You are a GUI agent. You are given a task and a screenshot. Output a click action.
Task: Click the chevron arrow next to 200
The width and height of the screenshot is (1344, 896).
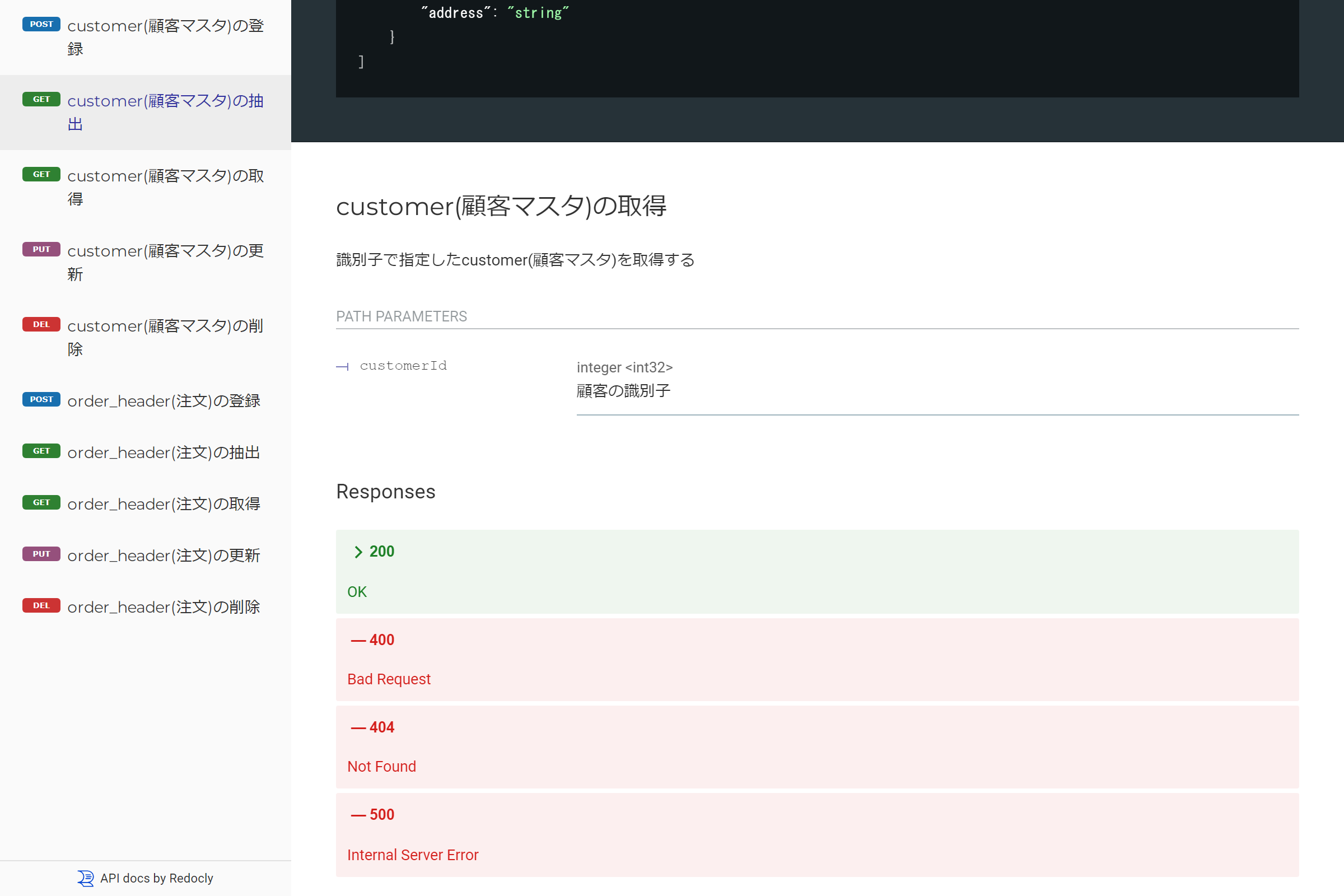(358, 552)
